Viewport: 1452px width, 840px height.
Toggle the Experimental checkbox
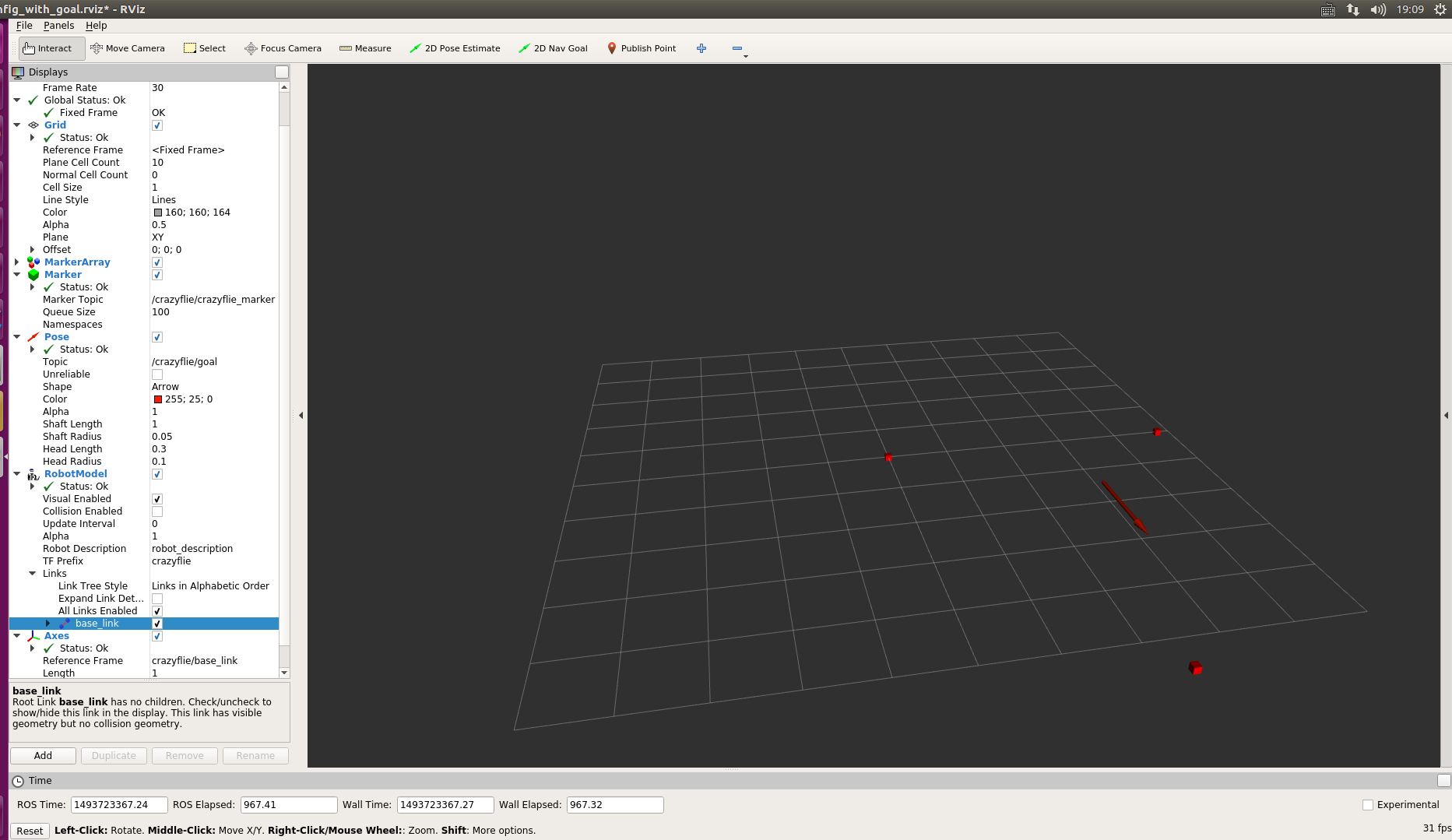tap(1368, 805)
